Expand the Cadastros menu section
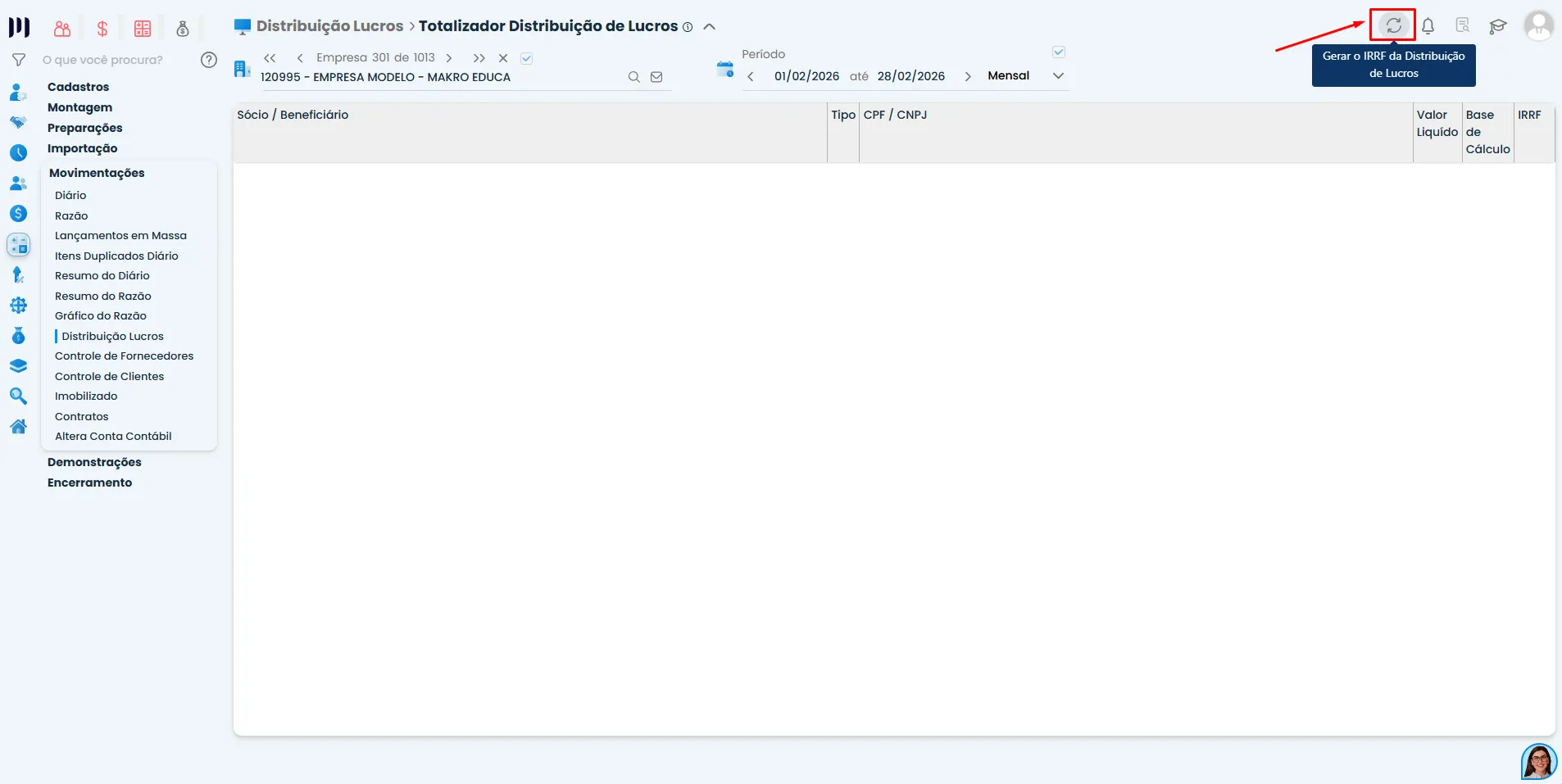 [78, 87]
